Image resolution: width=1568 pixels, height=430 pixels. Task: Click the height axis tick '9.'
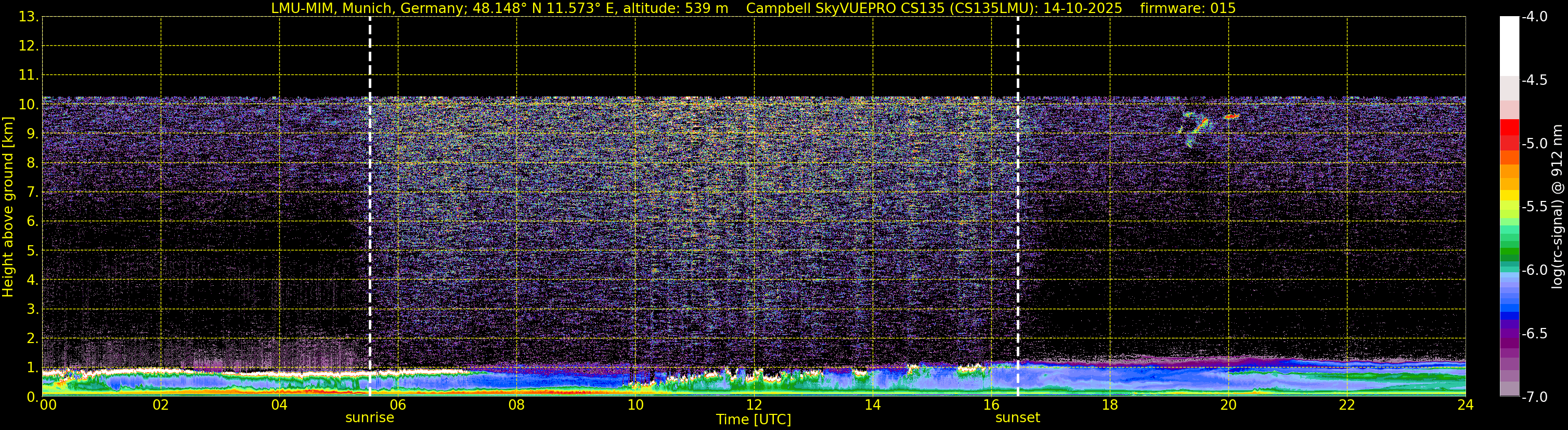coord(32,134)
